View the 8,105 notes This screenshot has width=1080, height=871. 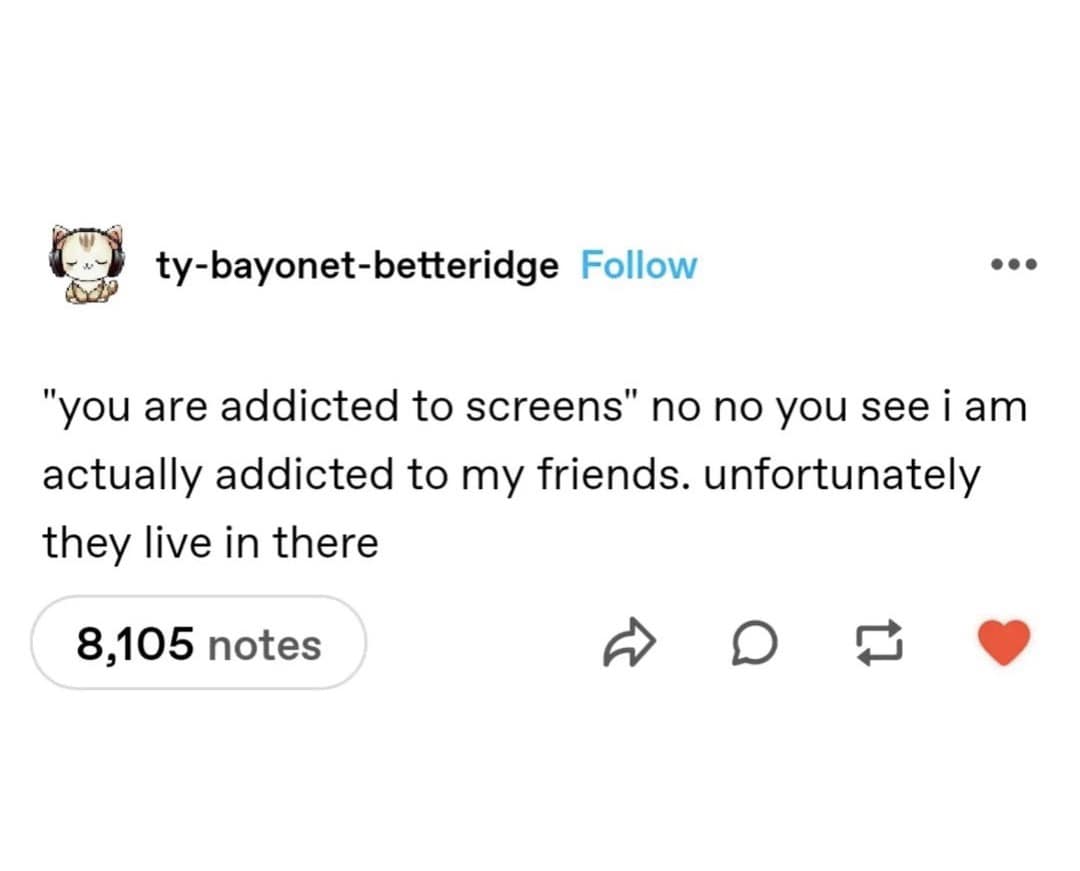click(199, 643)
